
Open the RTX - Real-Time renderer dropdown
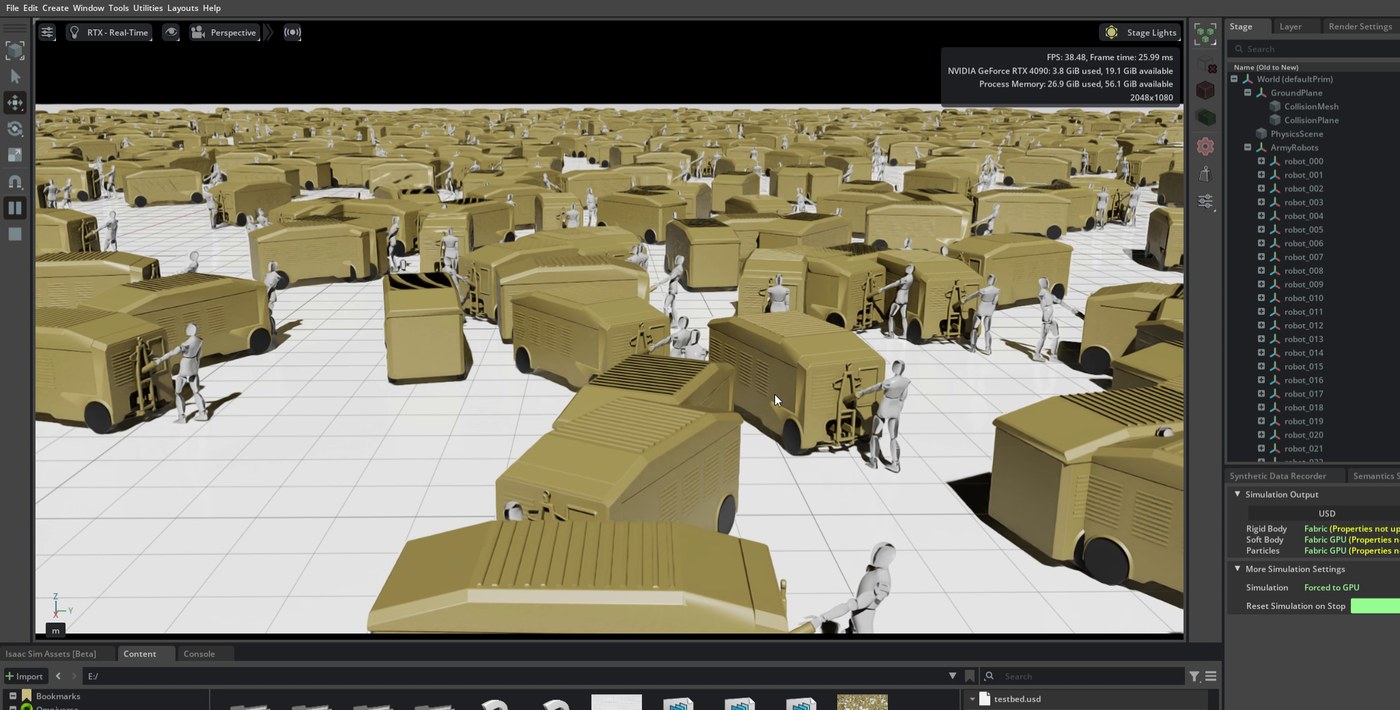pos(109,32)
